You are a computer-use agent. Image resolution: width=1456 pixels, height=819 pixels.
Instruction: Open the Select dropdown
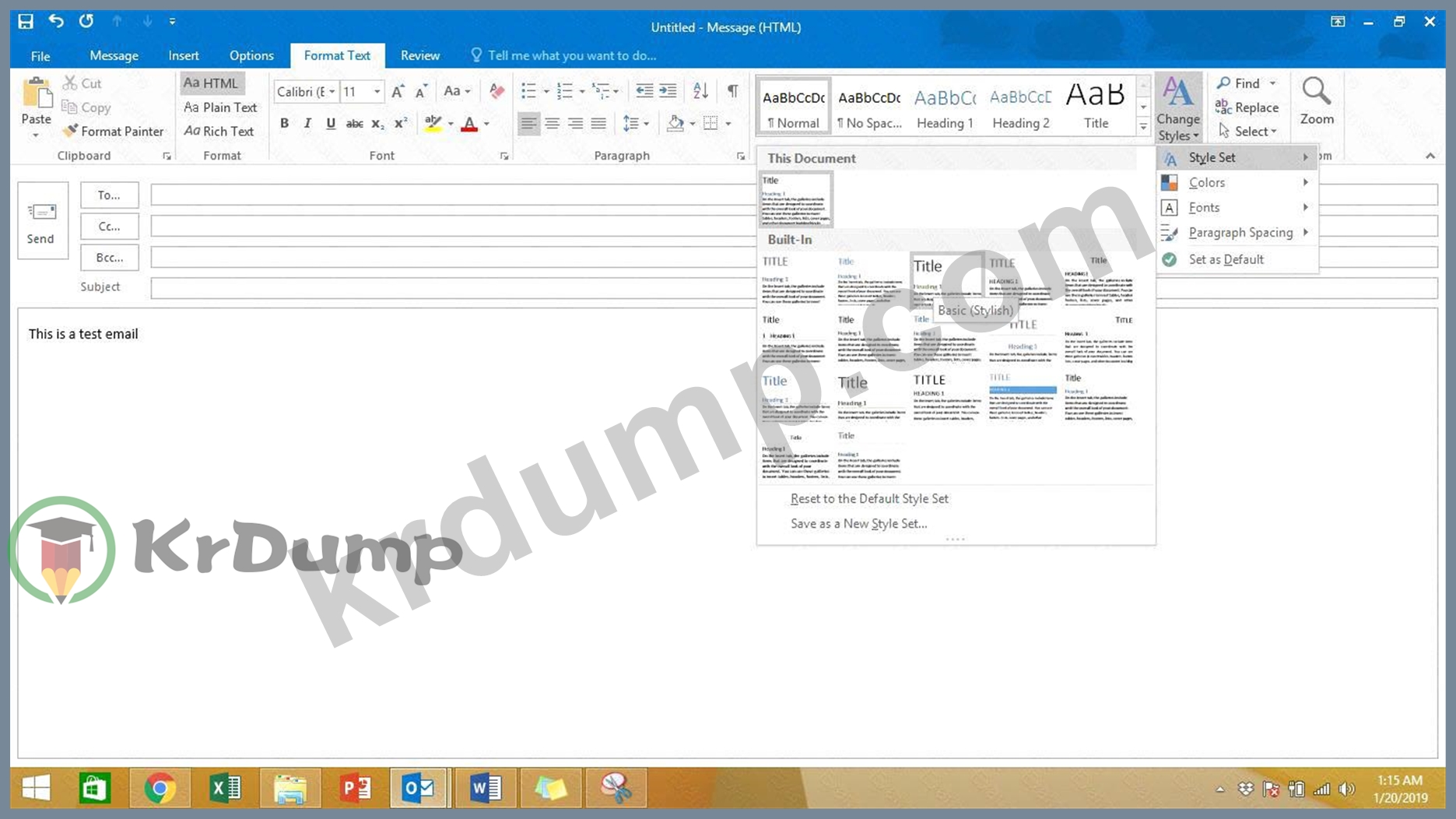click(x=1247, y=132)
